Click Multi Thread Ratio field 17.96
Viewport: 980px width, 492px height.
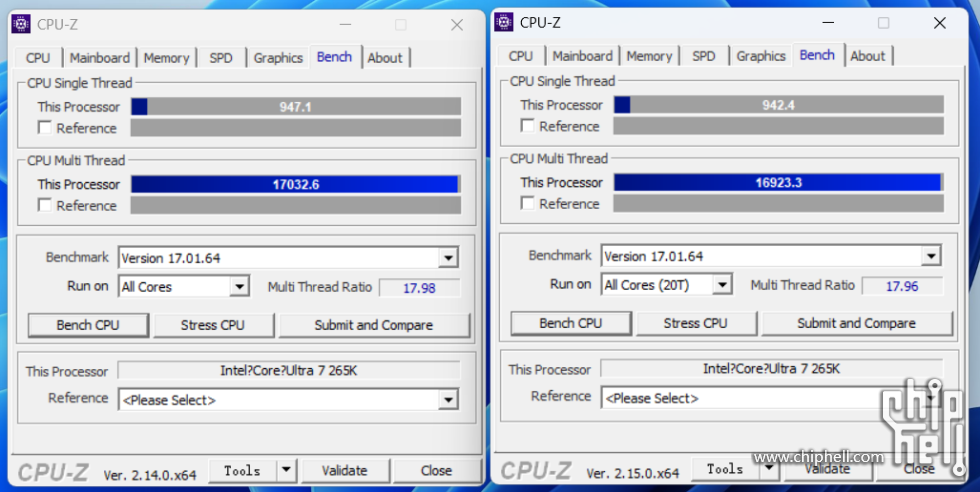(x=902, y=286)
